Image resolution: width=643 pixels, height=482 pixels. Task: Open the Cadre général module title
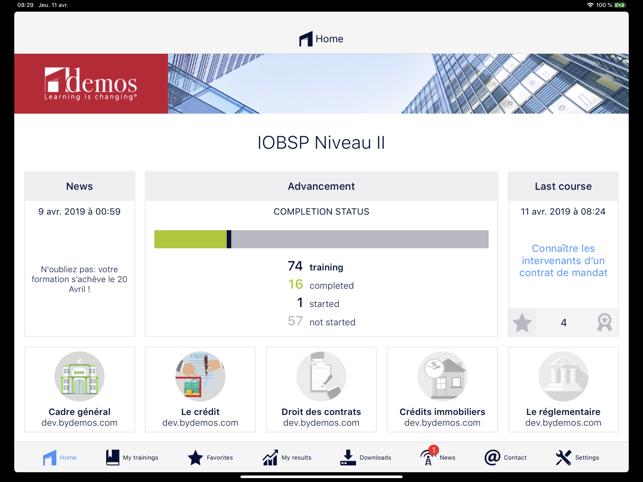pos(80,411)
